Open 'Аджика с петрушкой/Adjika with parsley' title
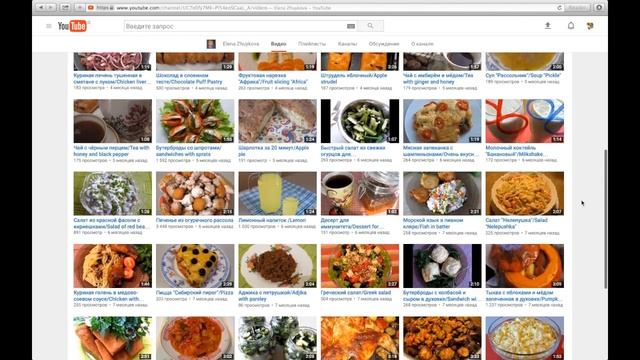The image size is (640, 360). (272, 296)
